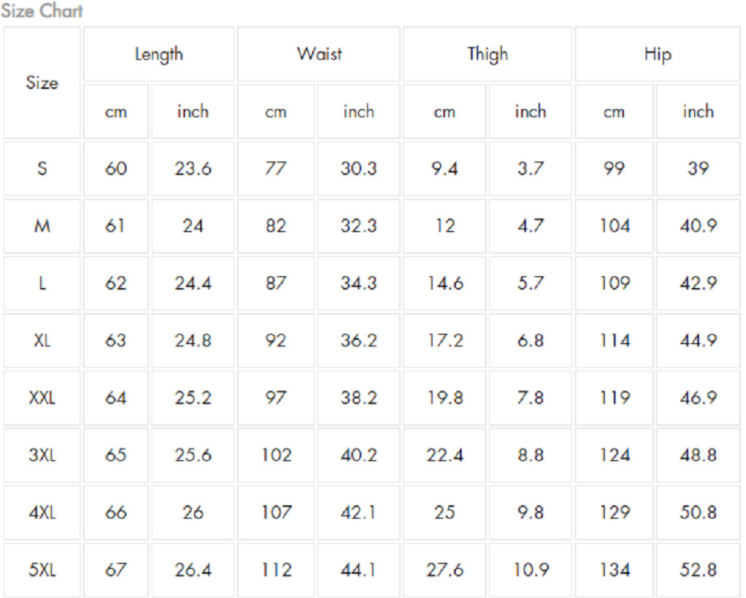Click the Hip column header
This screenshot has width=746, height=598.
(x=657, y=54)
